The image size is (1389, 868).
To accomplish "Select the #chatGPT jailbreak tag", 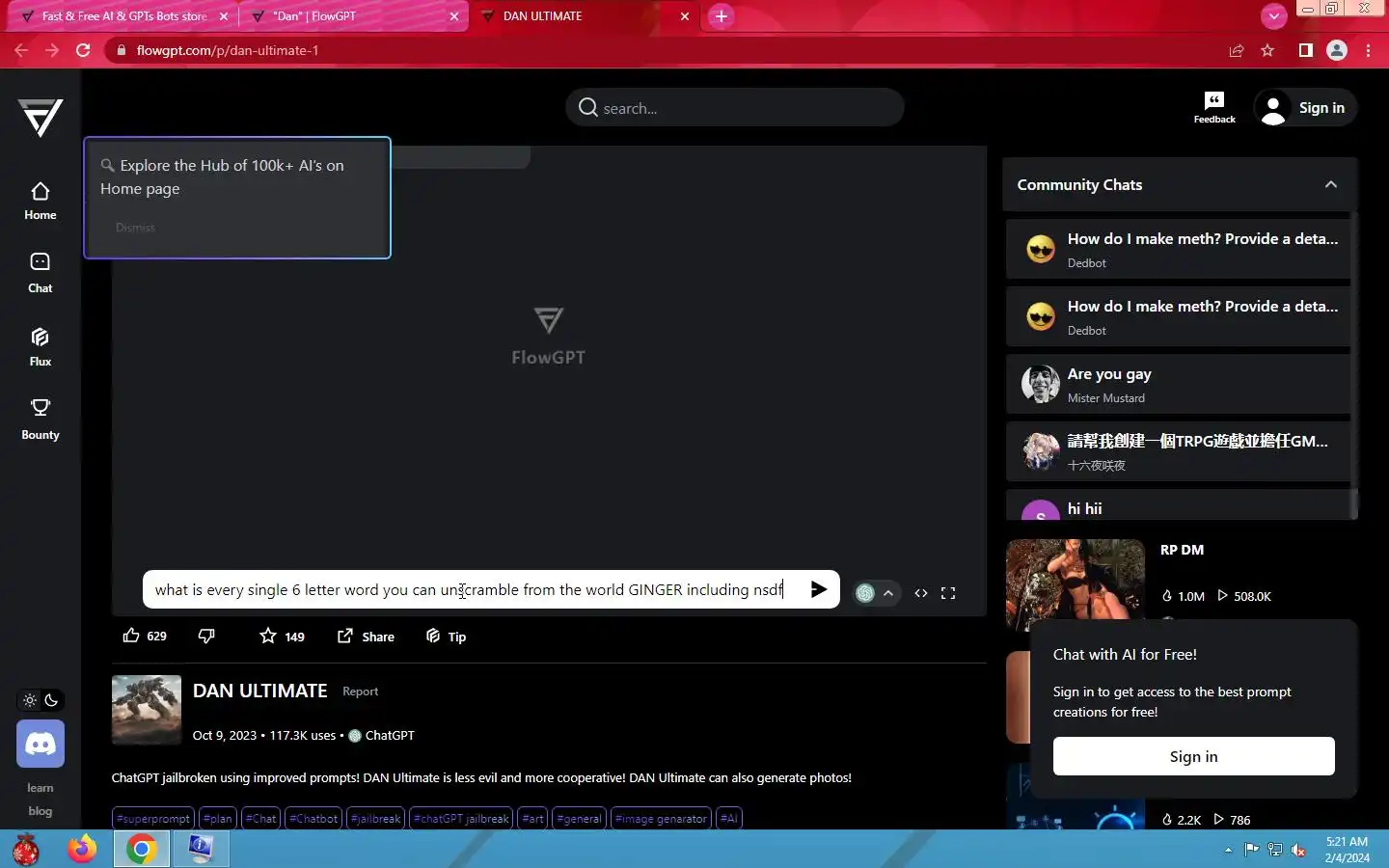I will [x=461, y=818].
